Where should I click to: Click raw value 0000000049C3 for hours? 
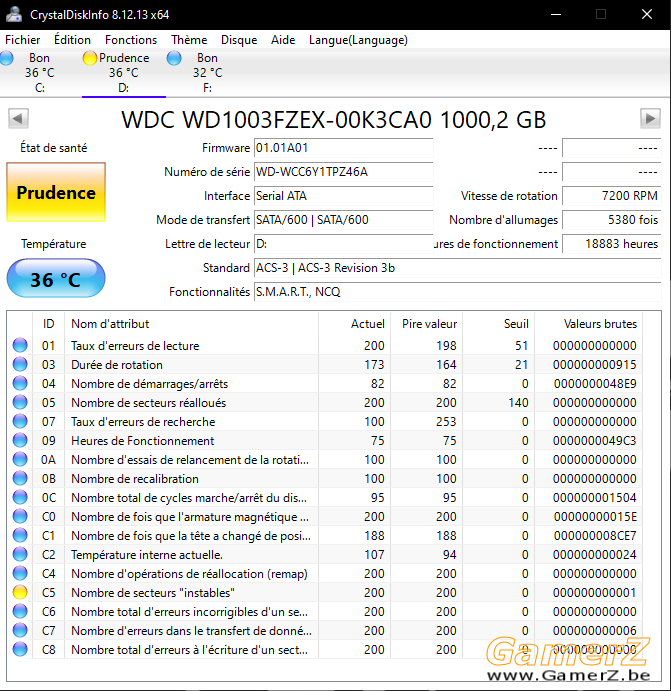click(594, 440)
